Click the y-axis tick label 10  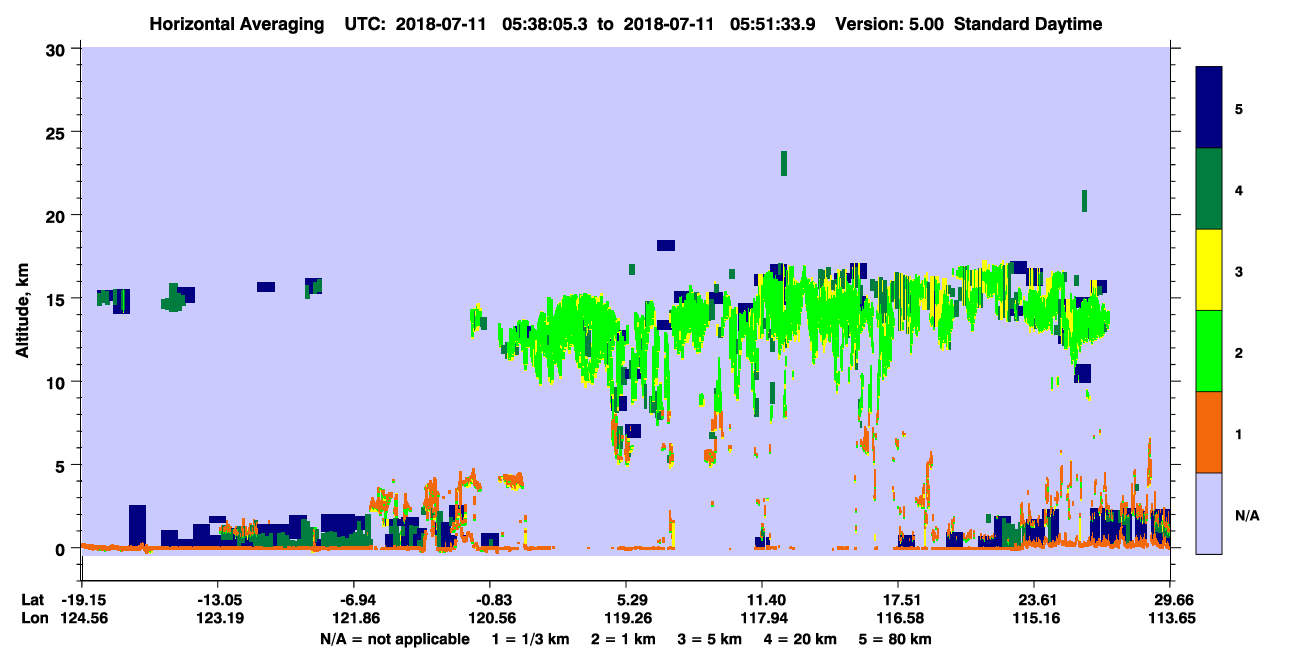pyautogui.click(x=58, y=382)
